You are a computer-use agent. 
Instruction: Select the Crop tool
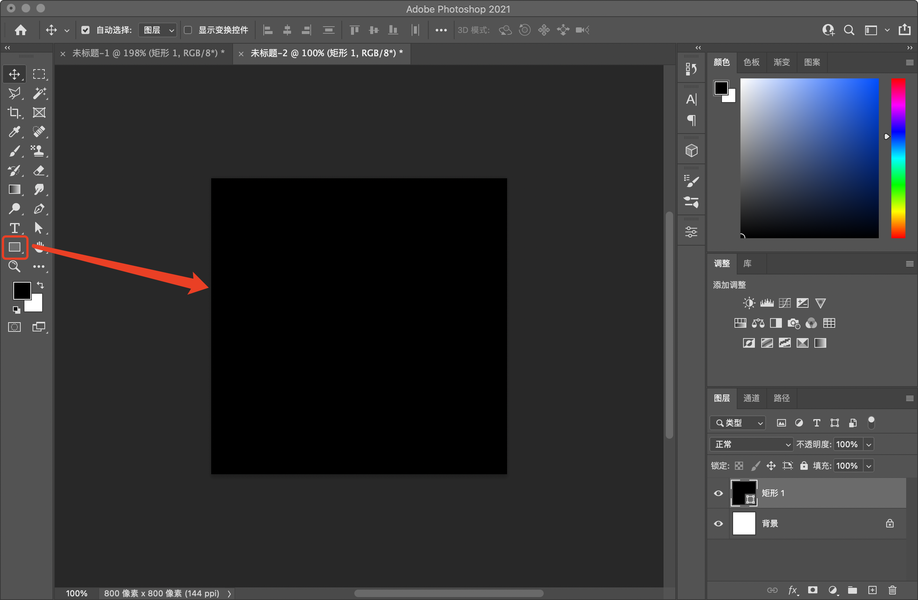coord(15,112)
